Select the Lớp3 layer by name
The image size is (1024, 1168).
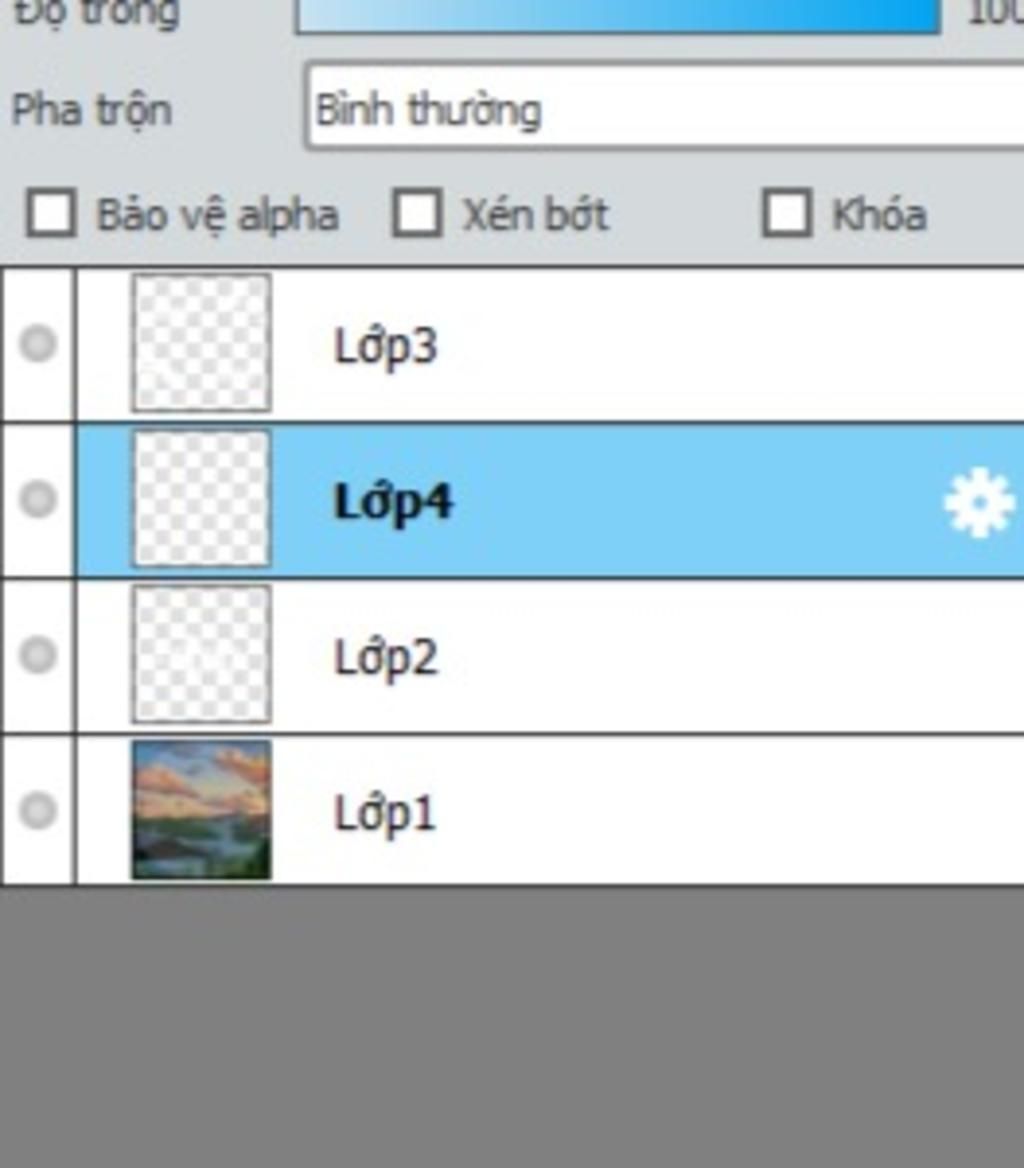click(x=385, y=346)
